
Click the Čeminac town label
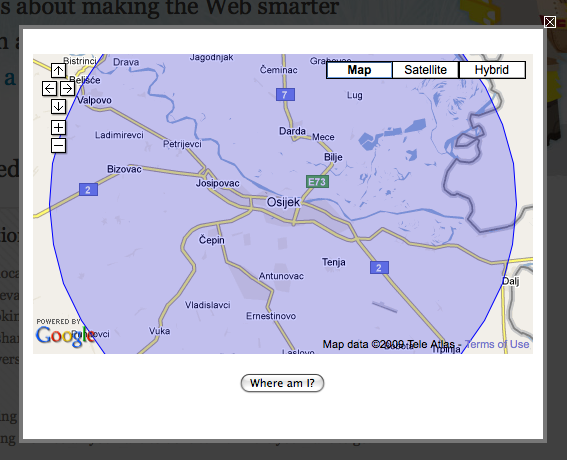(x=278, y=70)
